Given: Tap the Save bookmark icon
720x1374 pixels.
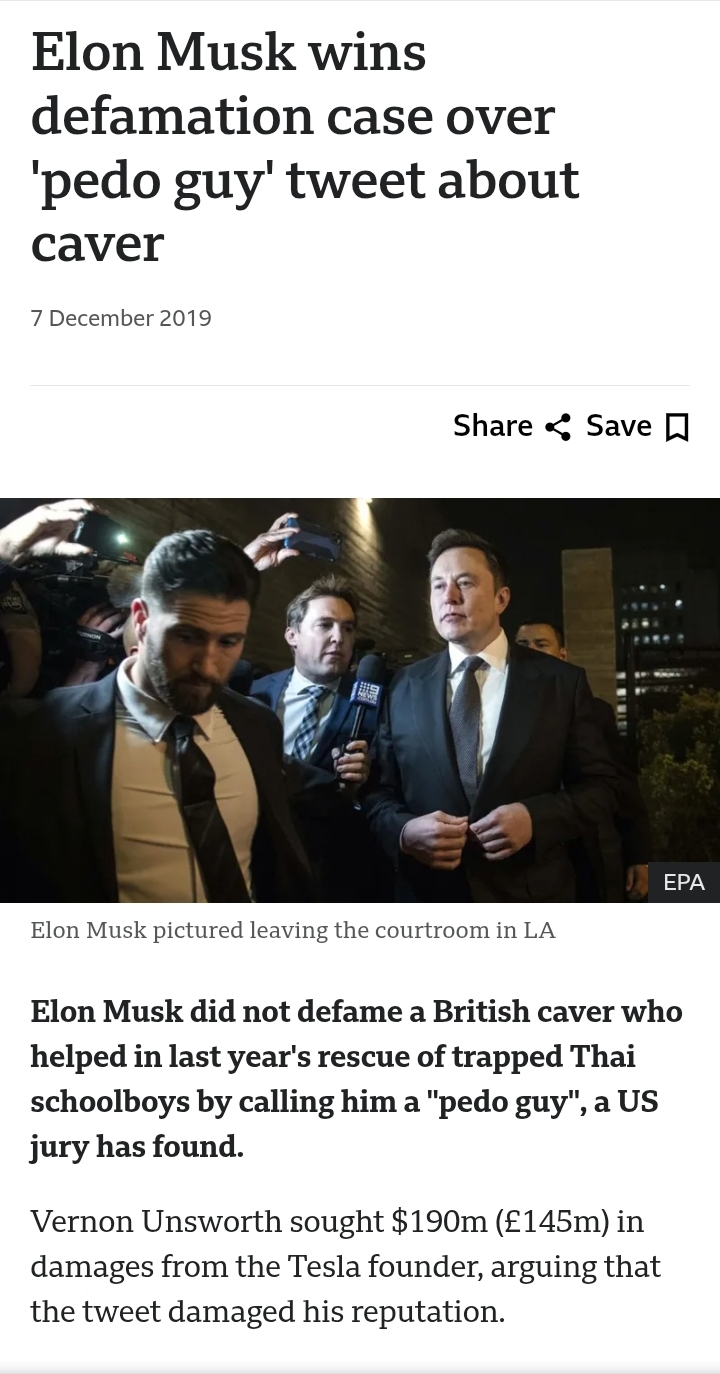Looking at the screenshot, I should point(677,427).
